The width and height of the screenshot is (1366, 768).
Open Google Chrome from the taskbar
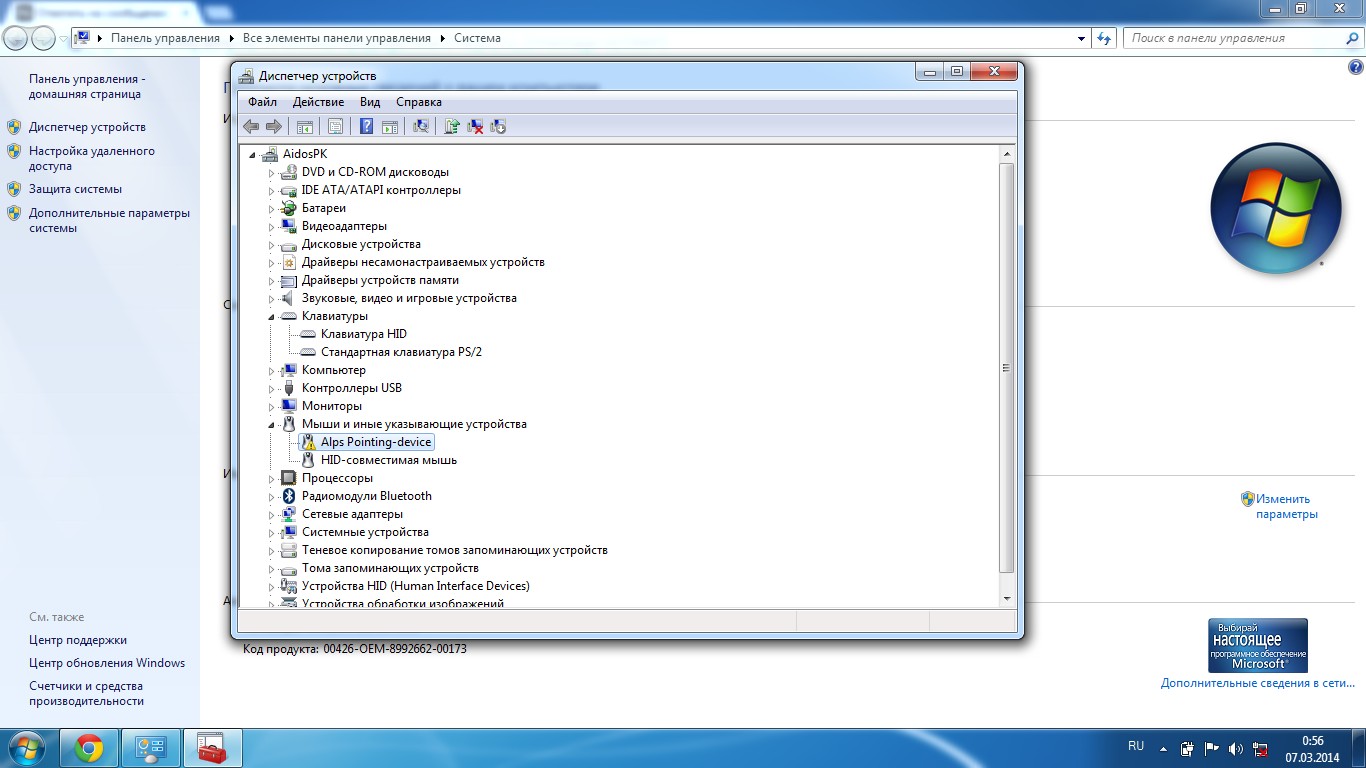pyautogui.click(x=88, y=748)
